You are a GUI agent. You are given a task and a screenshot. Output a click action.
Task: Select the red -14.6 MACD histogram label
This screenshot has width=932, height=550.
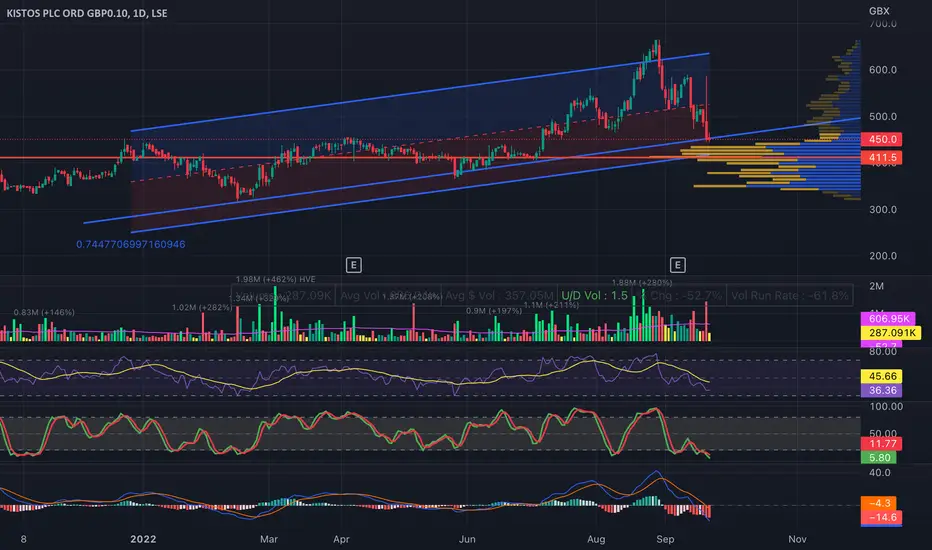click(x=881, y=517)
